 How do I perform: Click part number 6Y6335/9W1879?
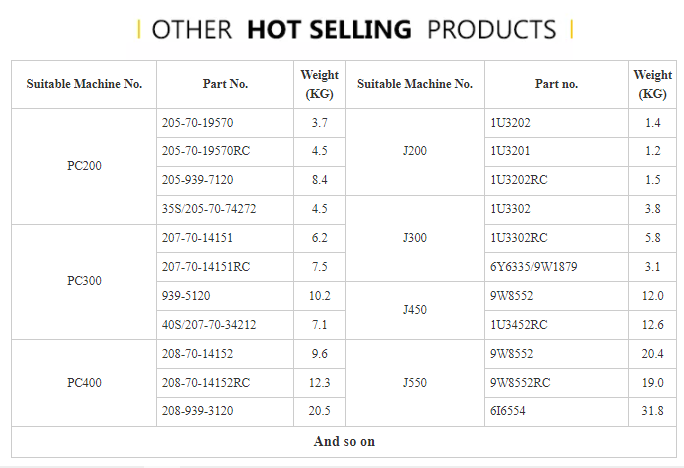point(534,267)
